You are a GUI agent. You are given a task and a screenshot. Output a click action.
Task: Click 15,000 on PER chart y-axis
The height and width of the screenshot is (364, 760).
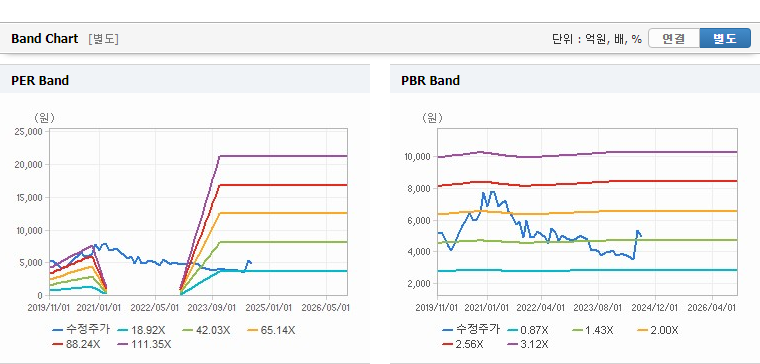coord(30,197)
